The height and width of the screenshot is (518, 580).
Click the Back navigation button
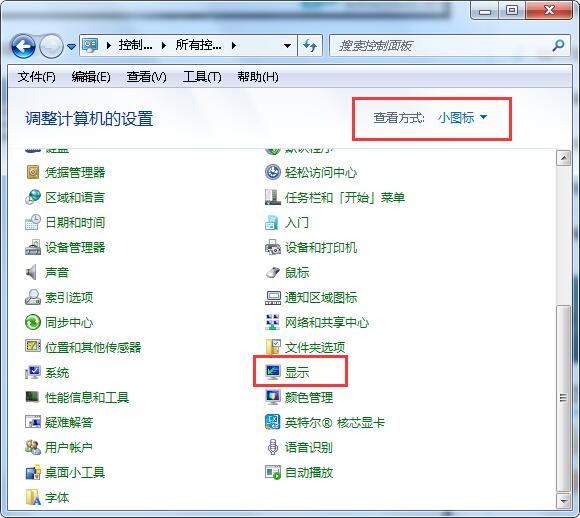click(23, 46)
